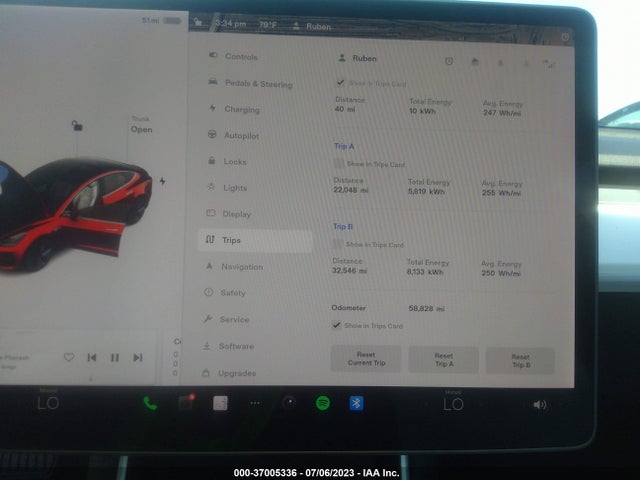Tap passenger side LO temperature control
The width and height of the screenshot is (640, 480).
coord(453,403)
